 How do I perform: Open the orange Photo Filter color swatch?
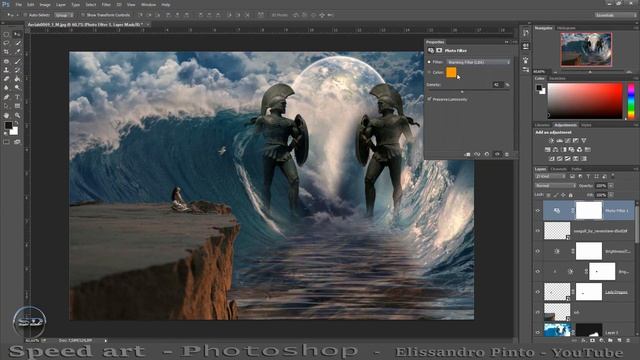(x=451, y=72)
